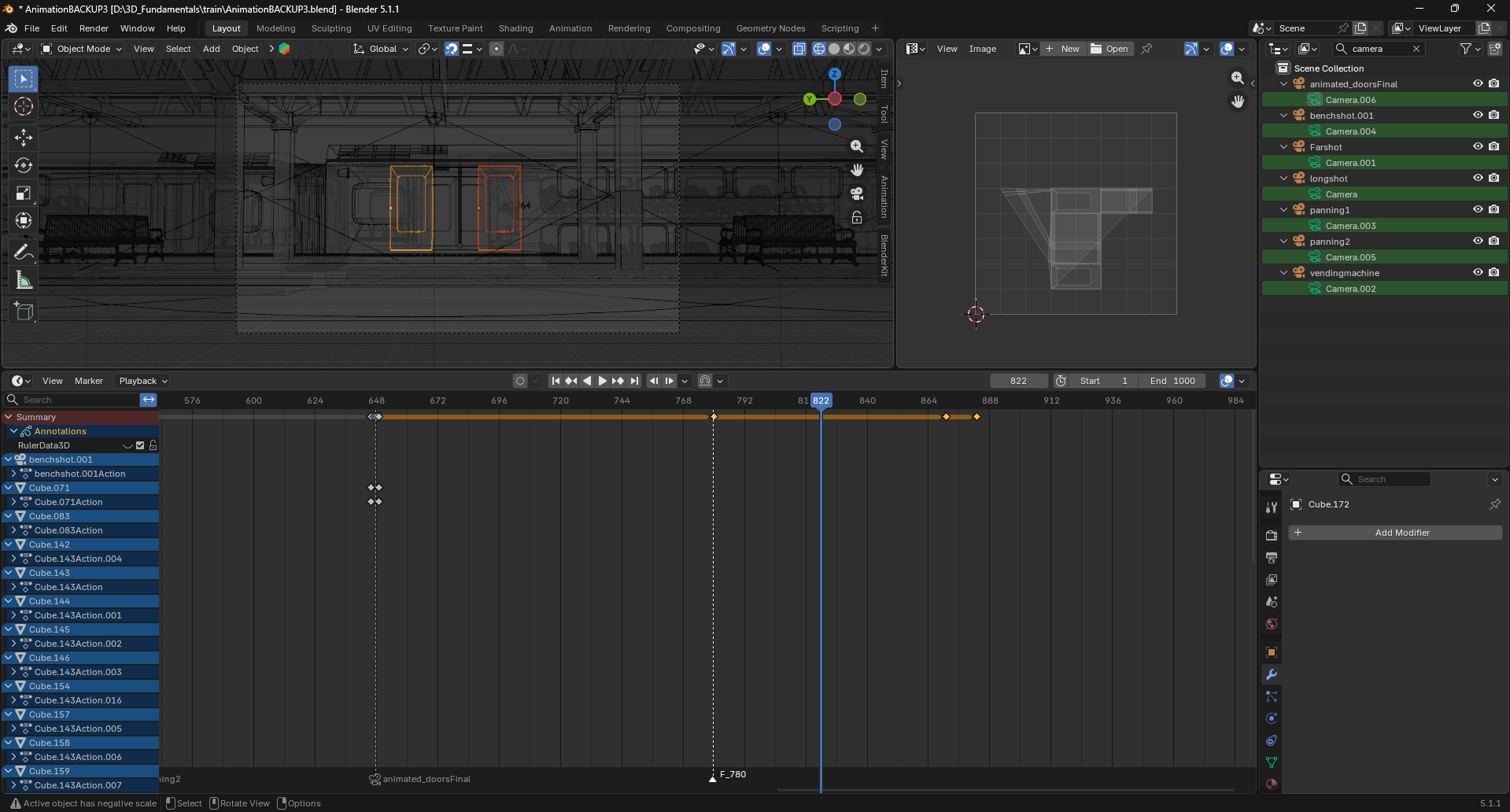Click the image editor zoom magnifier icon
The width and height of the screenshot is (1510, 812).
click(1238, 78)
